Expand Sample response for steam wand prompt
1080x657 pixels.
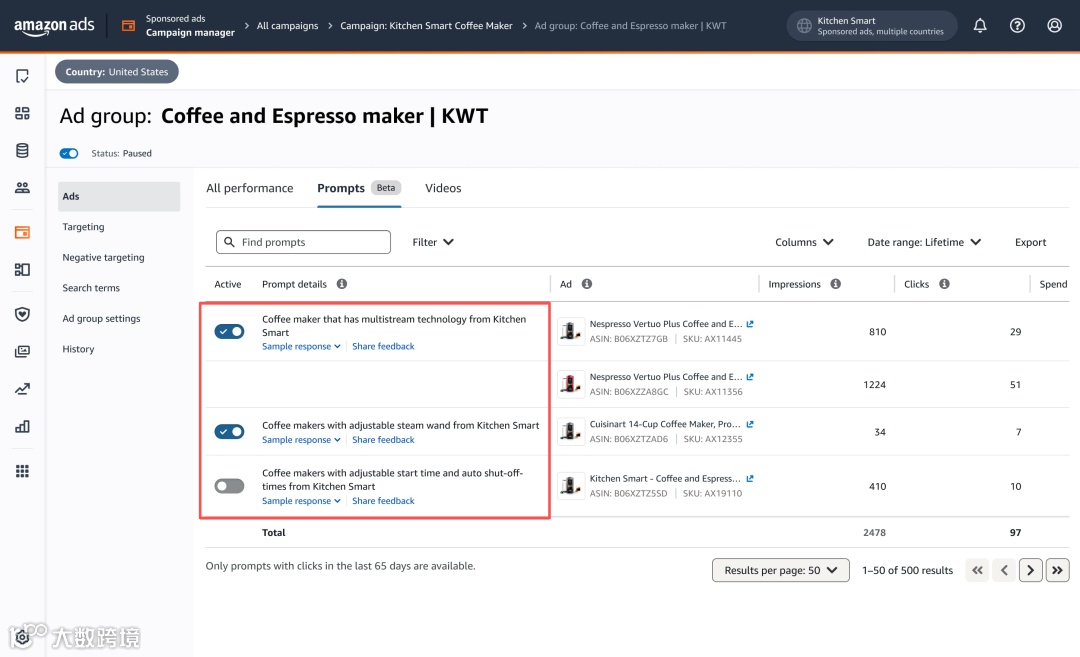301,440
